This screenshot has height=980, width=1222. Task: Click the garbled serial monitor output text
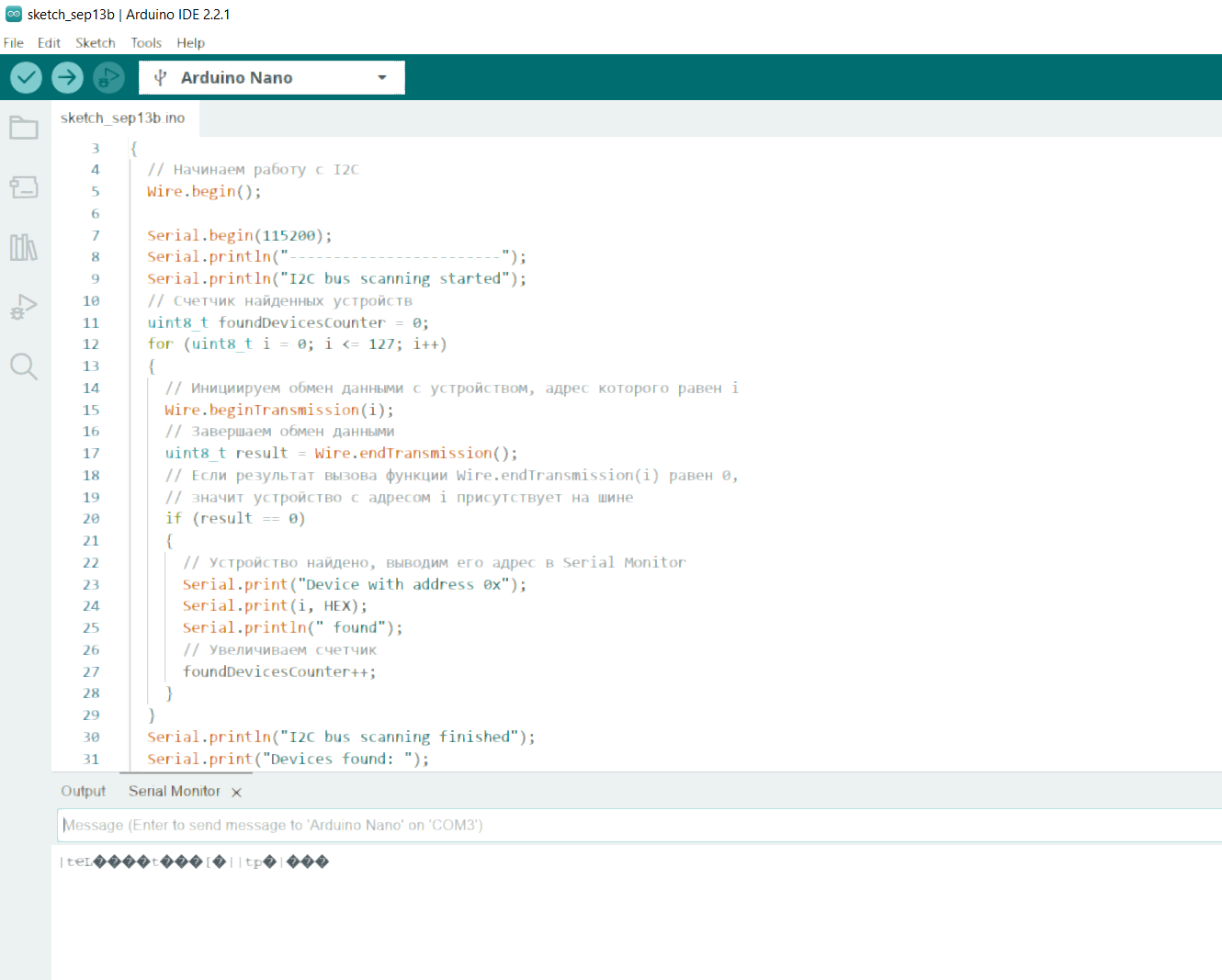click(194, 862)
